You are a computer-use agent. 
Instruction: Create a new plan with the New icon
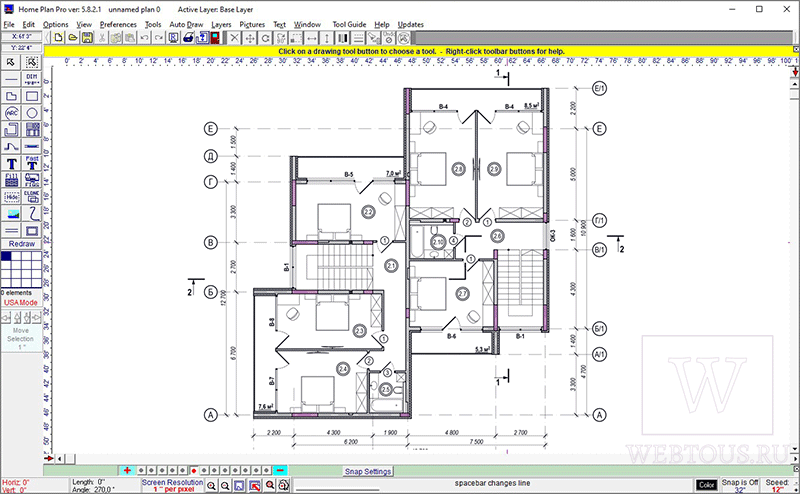tap(59, 38)
